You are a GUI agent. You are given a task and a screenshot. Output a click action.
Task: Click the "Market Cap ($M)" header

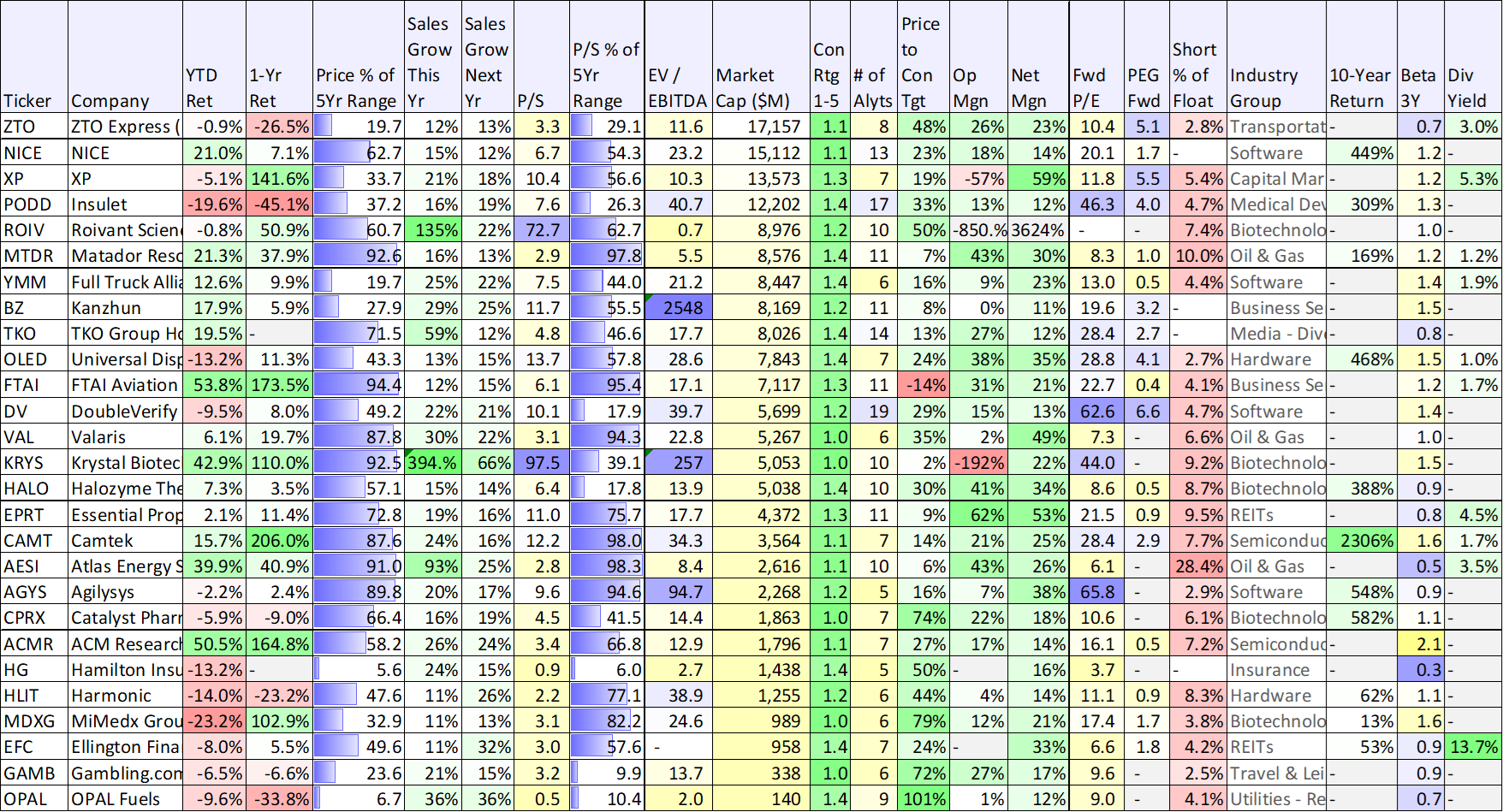point(761,57)
